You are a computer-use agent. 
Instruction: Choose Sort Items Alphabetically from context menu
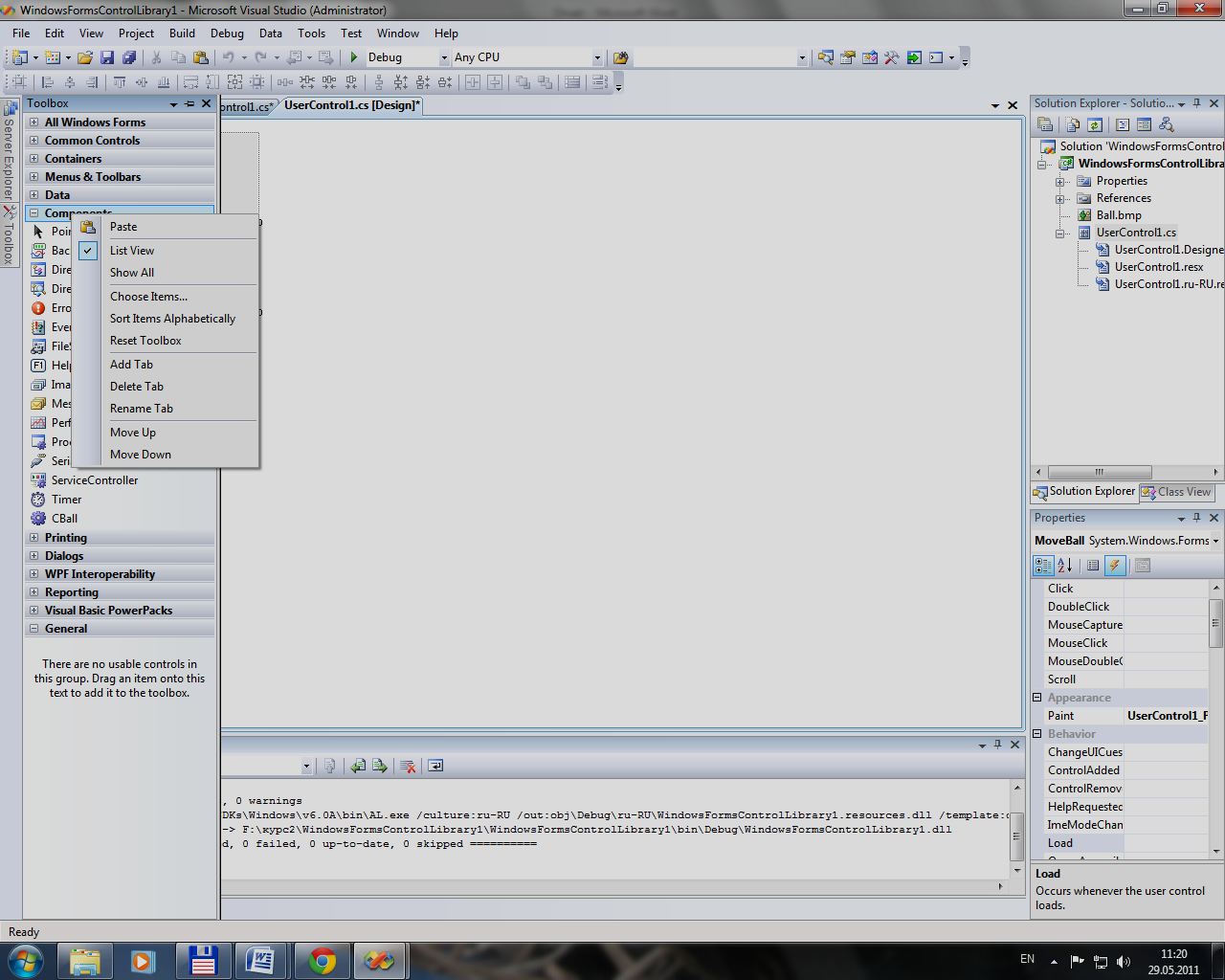click(172, 319)
